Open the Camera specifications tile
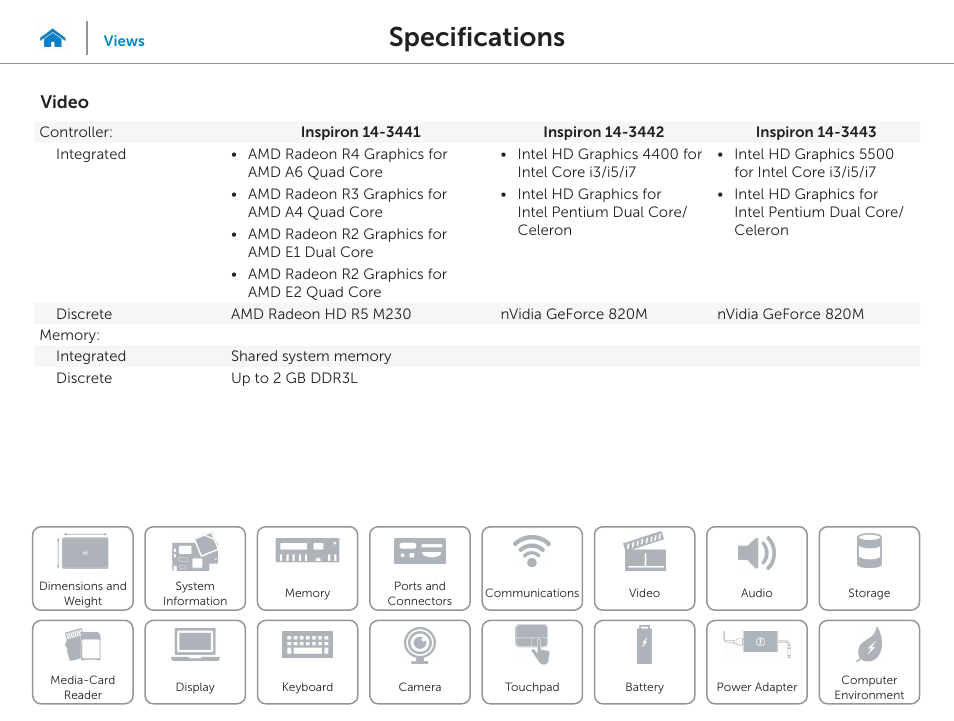 point(420,662)
